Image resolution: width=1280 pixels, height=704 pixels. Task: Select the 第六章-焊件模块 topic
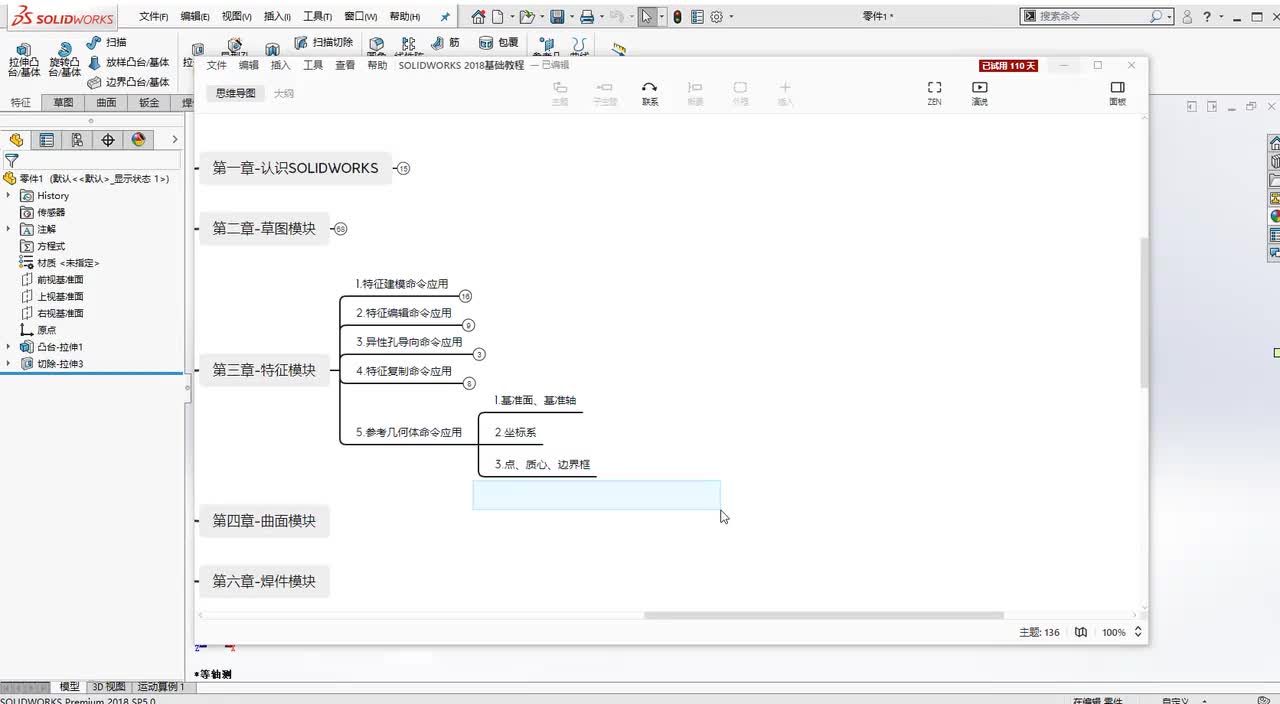[264, 581]
